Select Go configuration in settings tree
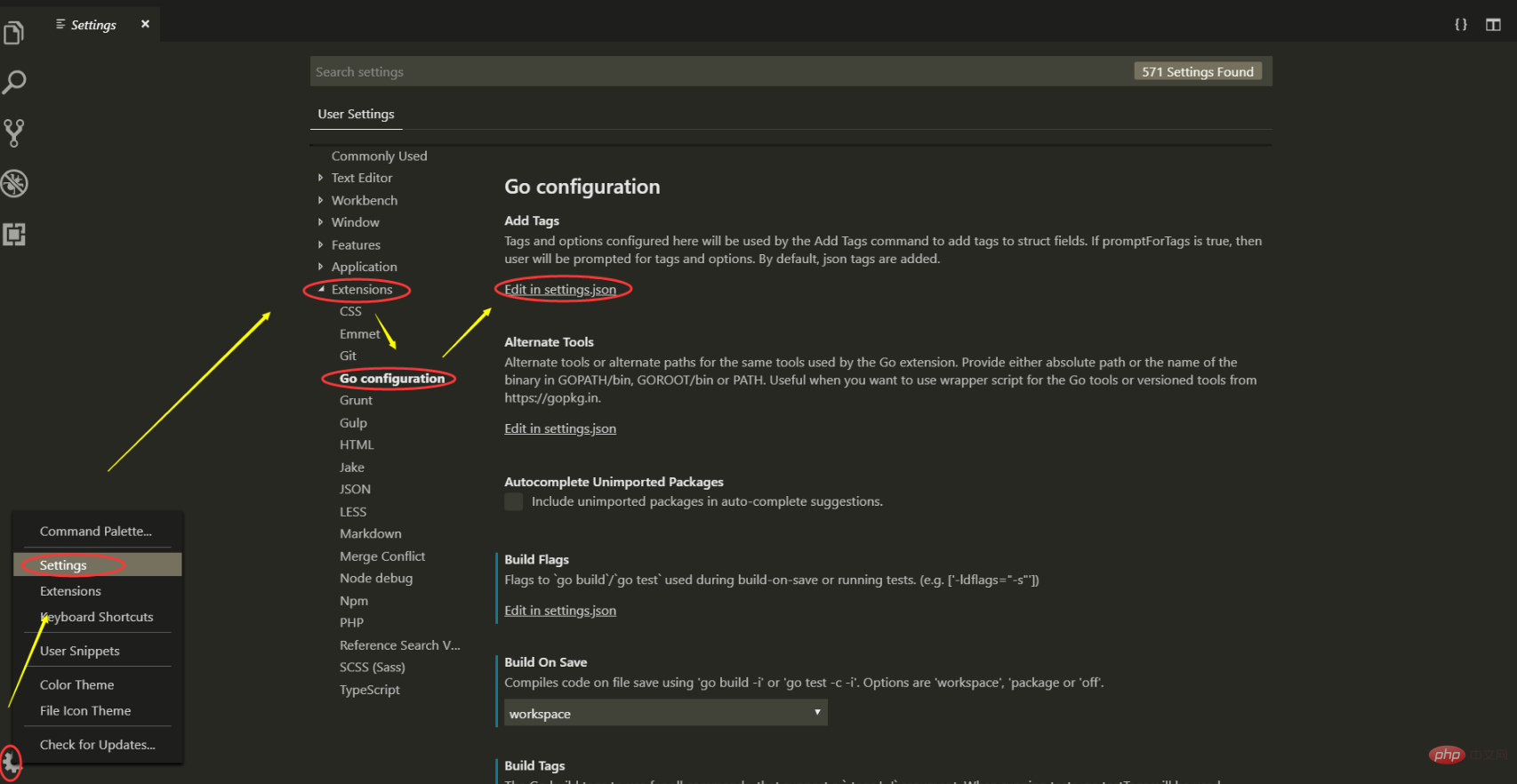 (392, 378)
